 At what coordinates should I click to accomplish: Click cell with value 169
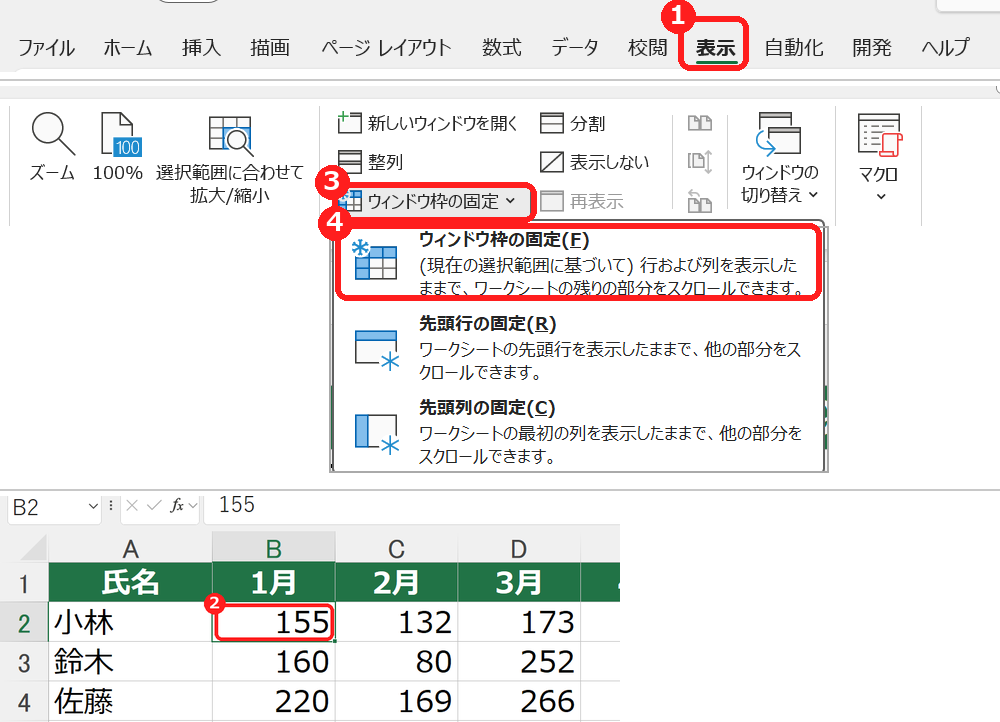pos(396,701)
